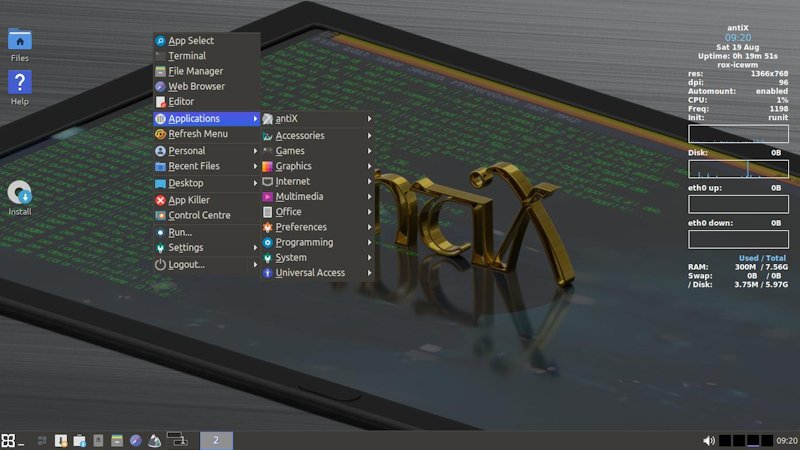
Task: Open the Files desktop icon
Action: coord(20,45)
